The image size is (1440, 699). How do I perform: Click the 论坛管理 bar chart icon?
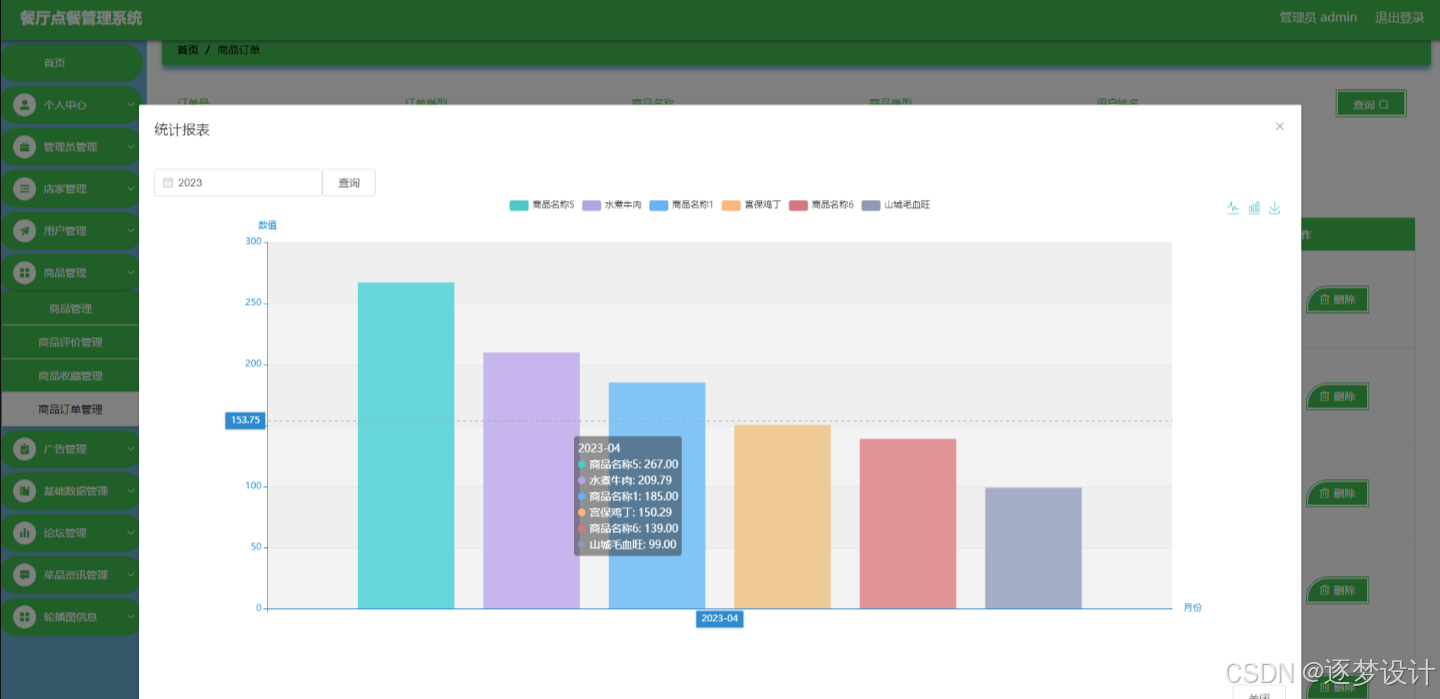tap(25, 533)
